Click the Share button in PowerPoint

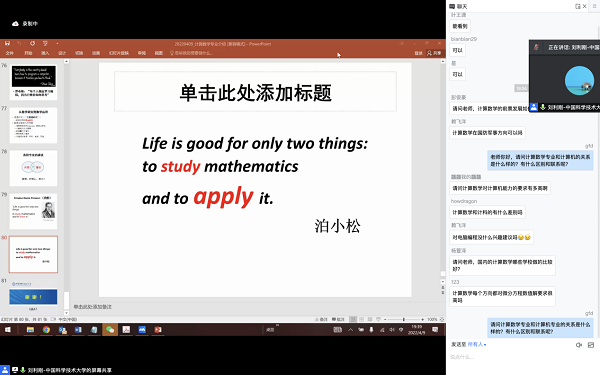(434, 53)
